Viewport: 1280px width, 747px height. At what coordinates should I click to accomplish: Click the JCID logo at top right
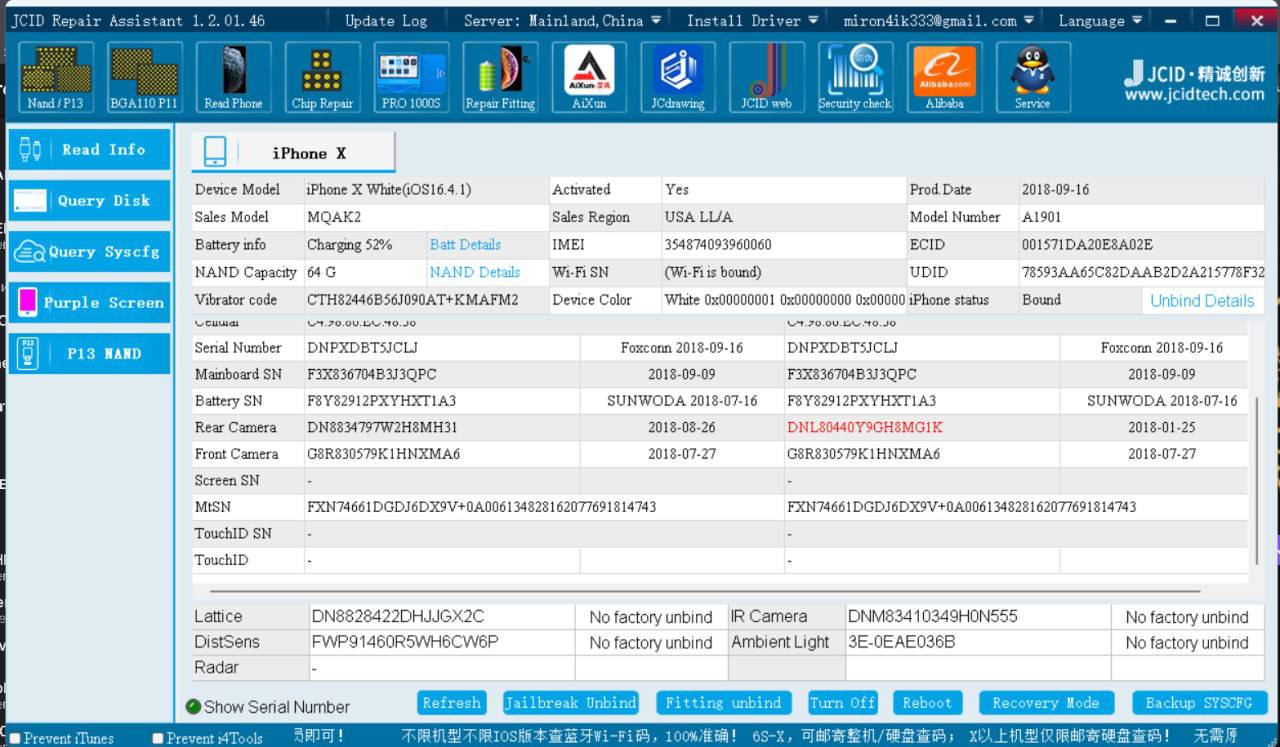pos(1194,82)
